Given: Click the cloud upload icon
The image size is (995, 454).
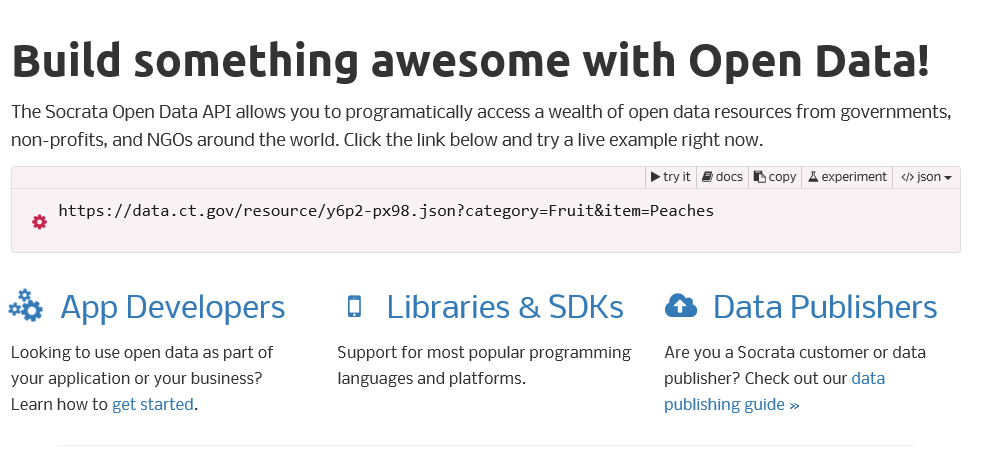Looking at the screenshot, I should 680,305.
